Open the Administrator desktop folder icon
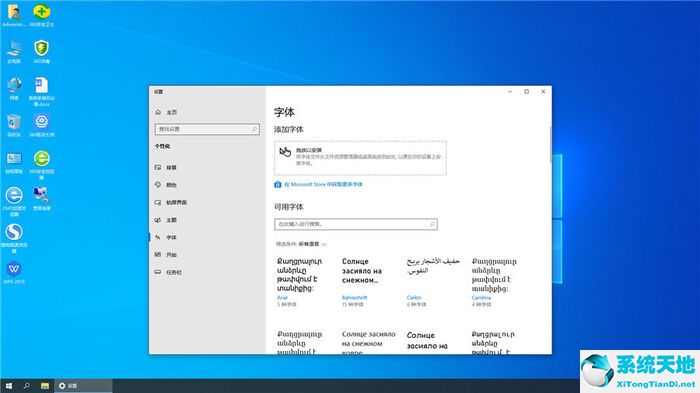 14,15
